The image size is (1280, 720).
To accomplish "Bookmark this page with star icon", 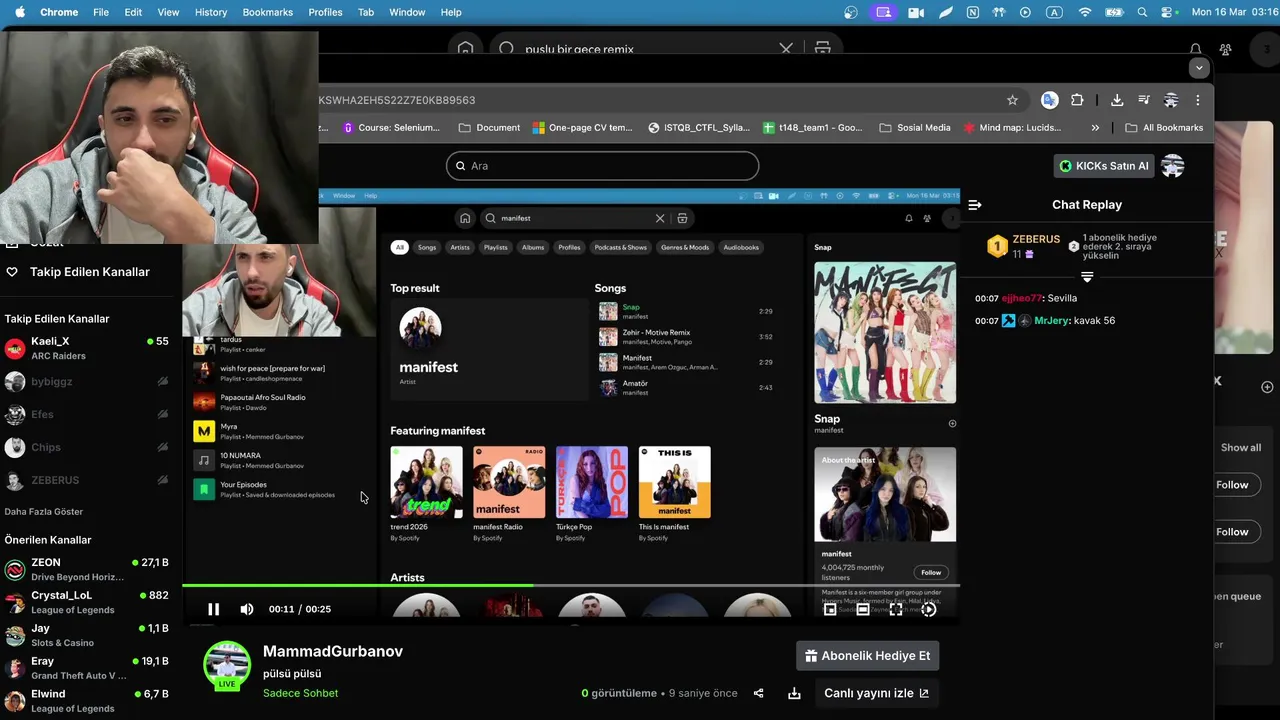I will coord(1012,100).
